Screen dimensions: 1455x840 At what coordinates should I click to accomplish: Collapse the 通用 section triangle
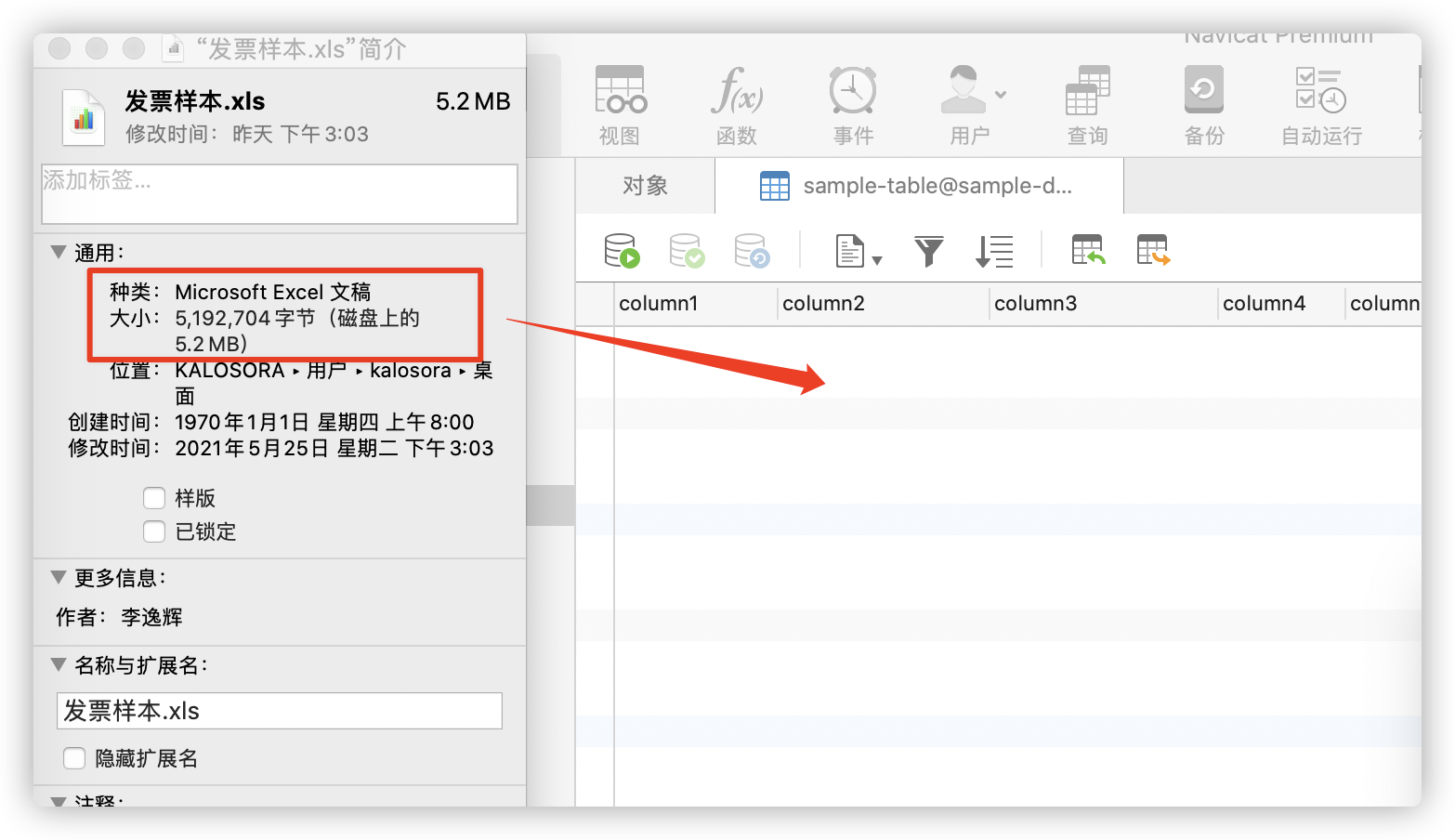tap(59, 252)
